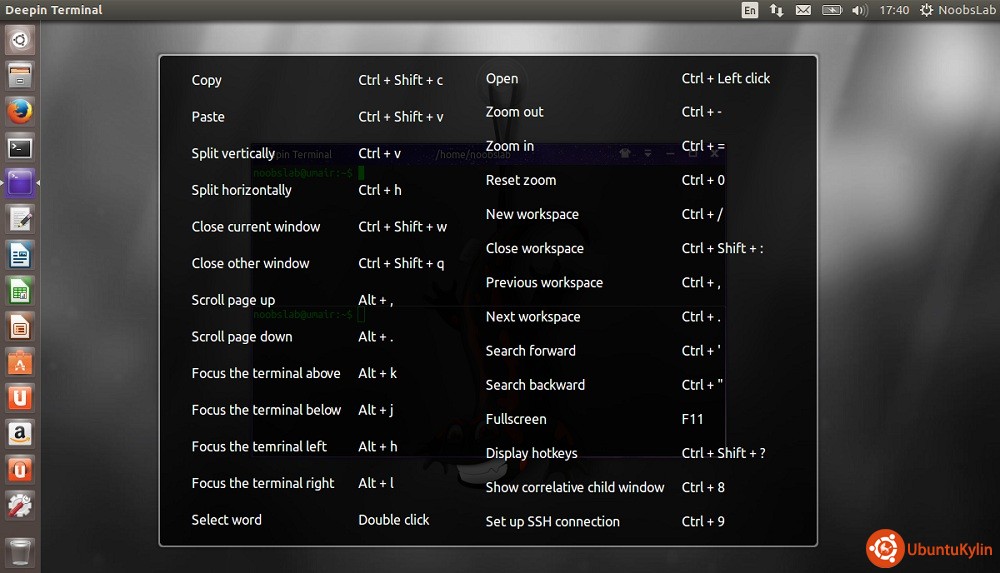Open System Settings from the dock
Image resolution: width=1000 pixels, height=573 pixels.
(x=20, y=504)
